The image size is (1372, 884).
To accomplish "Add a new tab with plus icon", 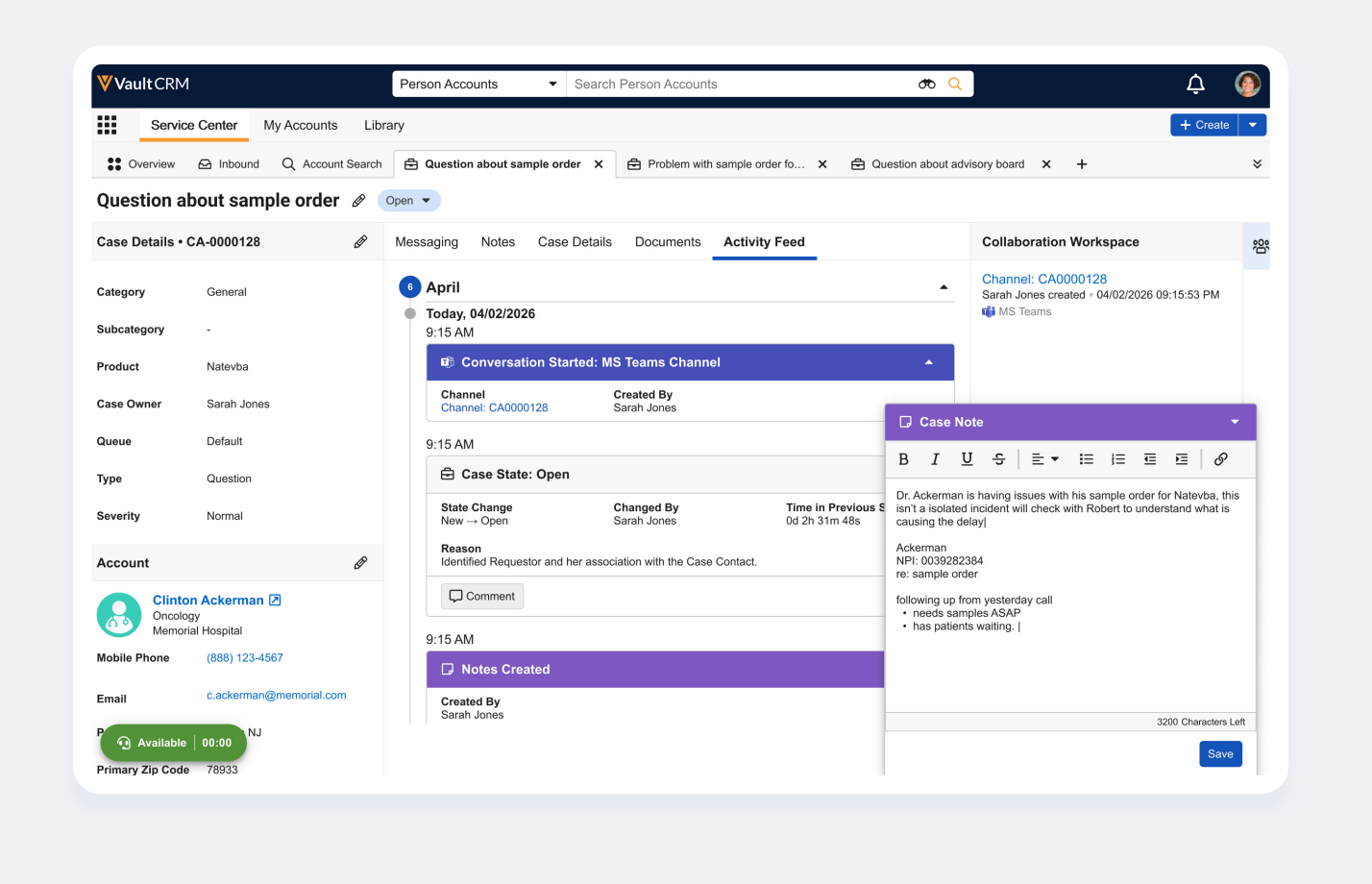I will (1082, 164).
